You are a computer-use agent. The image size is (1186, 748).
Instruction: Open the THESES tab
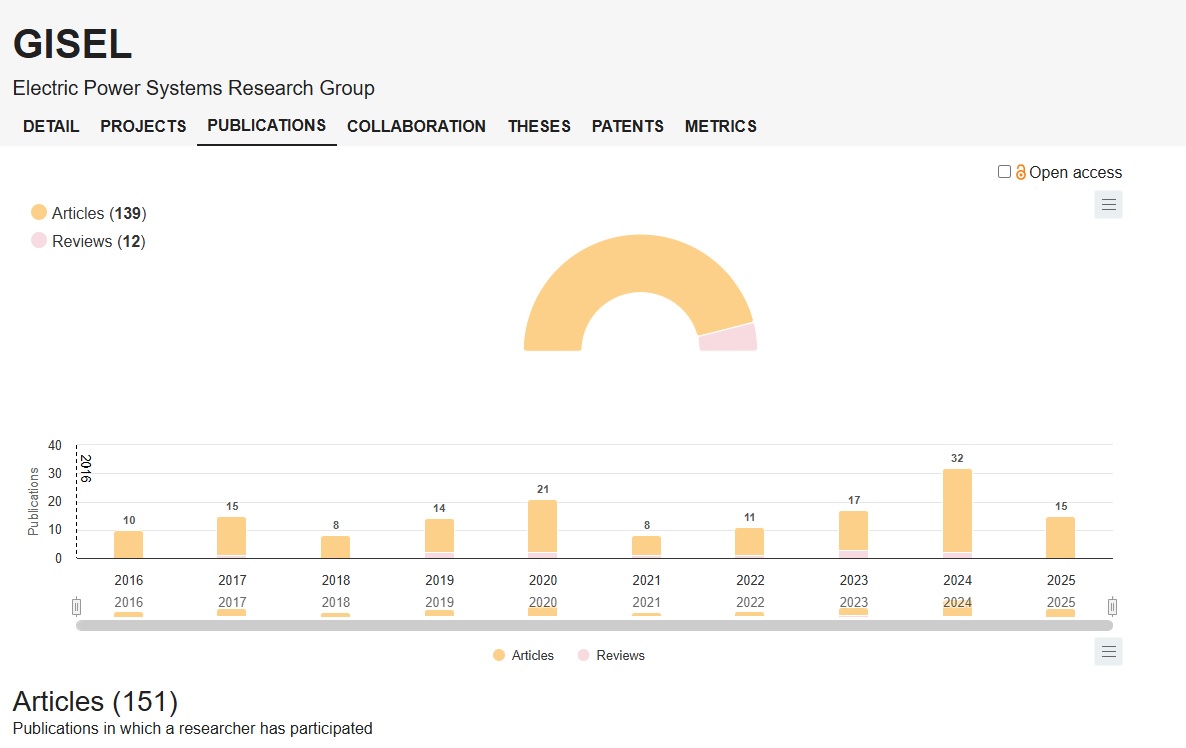pos(539,126)
